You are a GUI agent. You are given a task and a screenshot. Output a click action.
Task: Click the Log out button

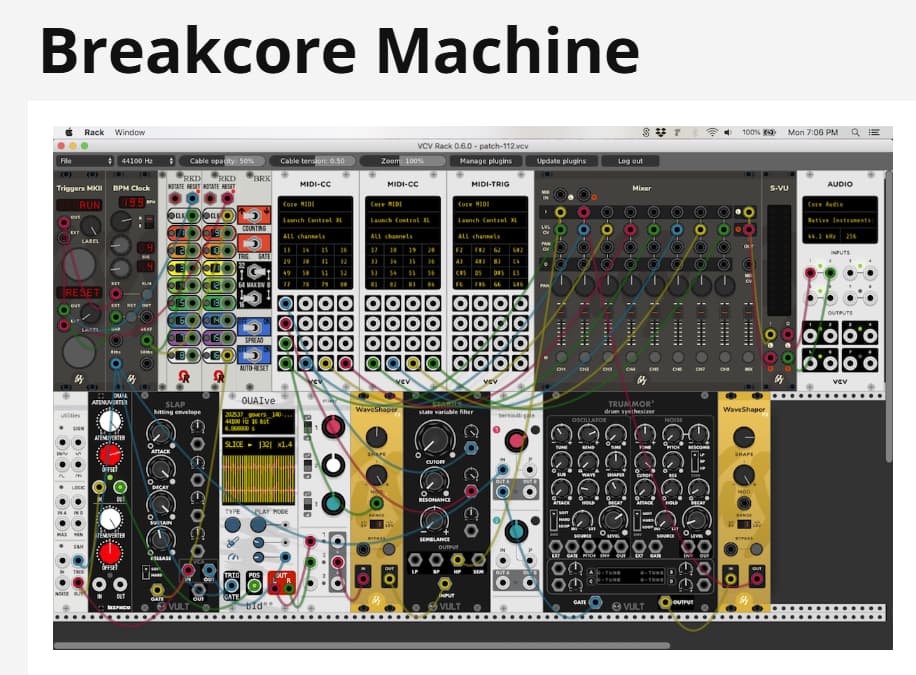click(630, 160)
